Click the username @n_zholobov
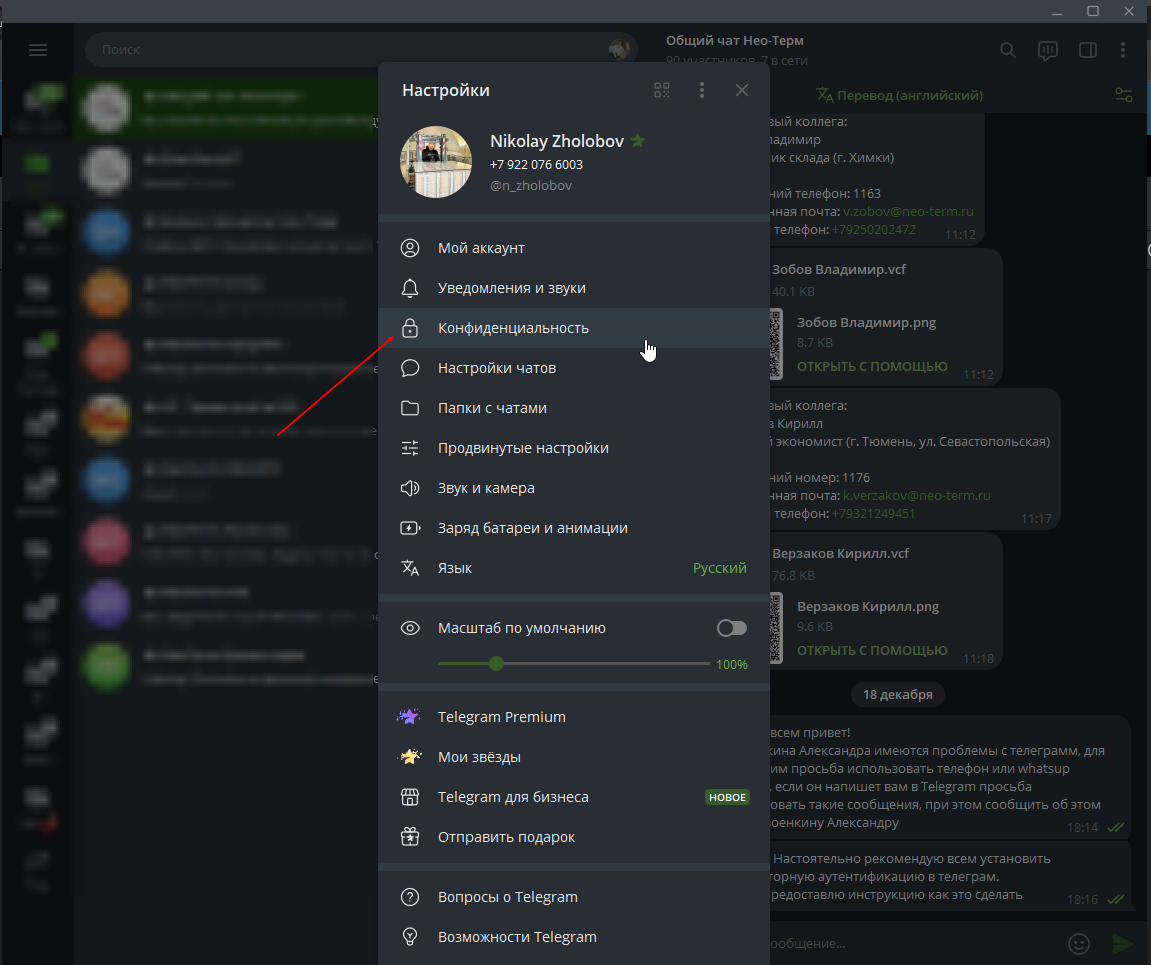The image size is (1151, 965). pos(531,186)
